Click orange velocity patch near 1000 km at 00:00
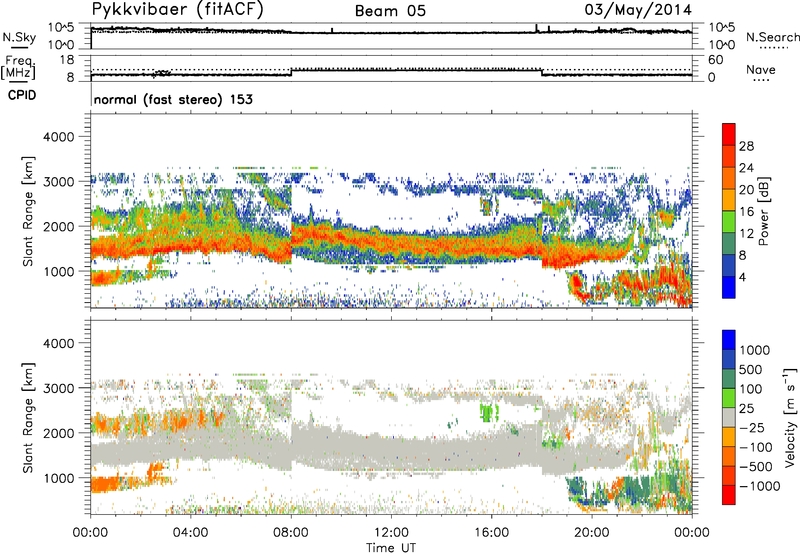 (x=107, y=483)
